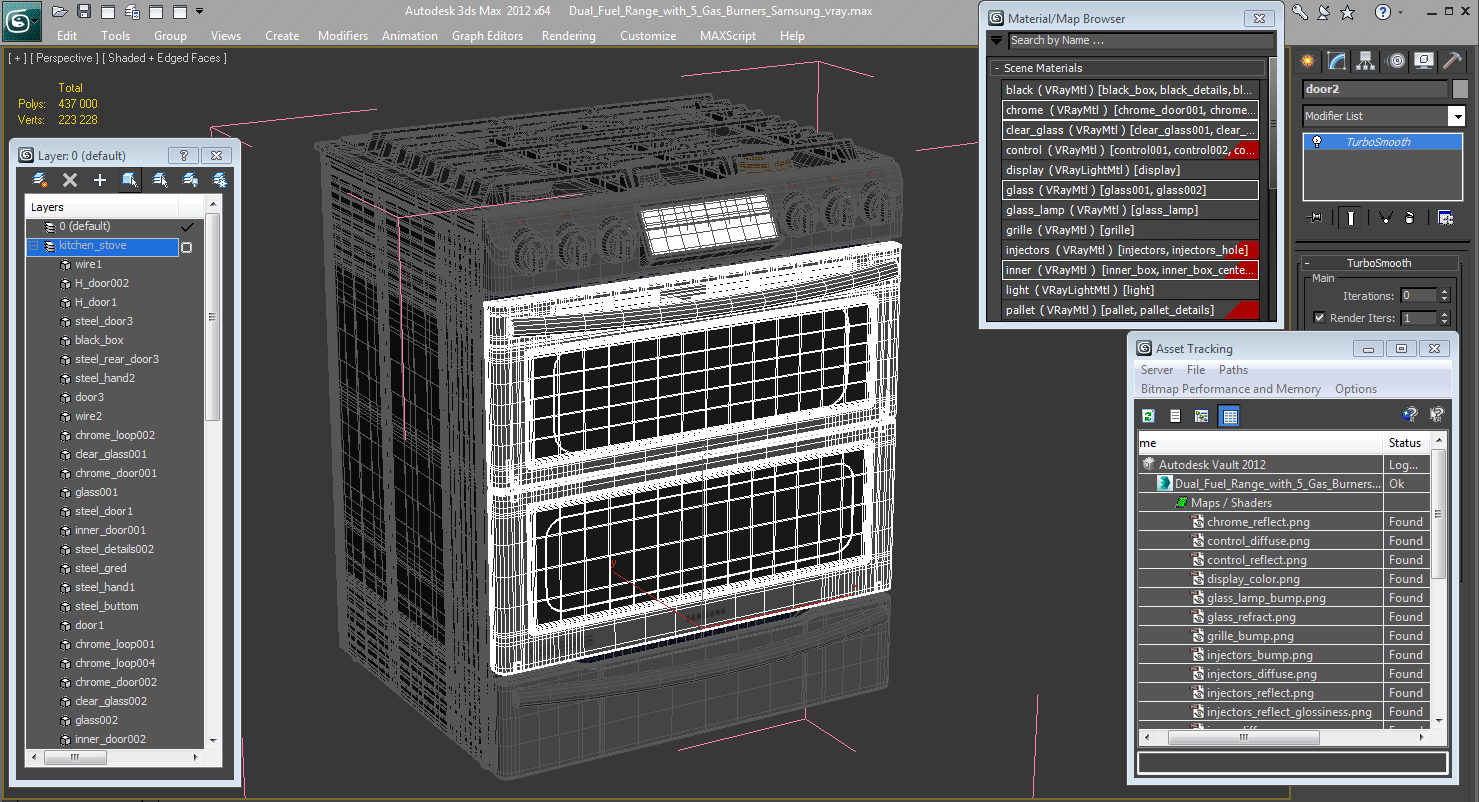The width and height of the screenshot is (1479, 802).
Task: Toggle the kitchen_stove layer current box
Action: 186,246
